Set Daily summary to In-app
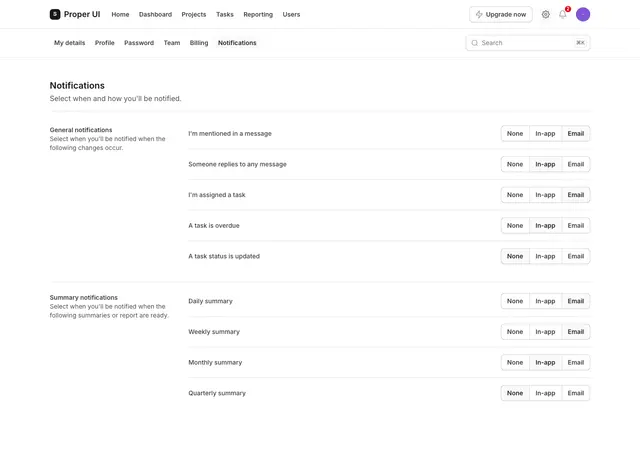 pos(545,301)
